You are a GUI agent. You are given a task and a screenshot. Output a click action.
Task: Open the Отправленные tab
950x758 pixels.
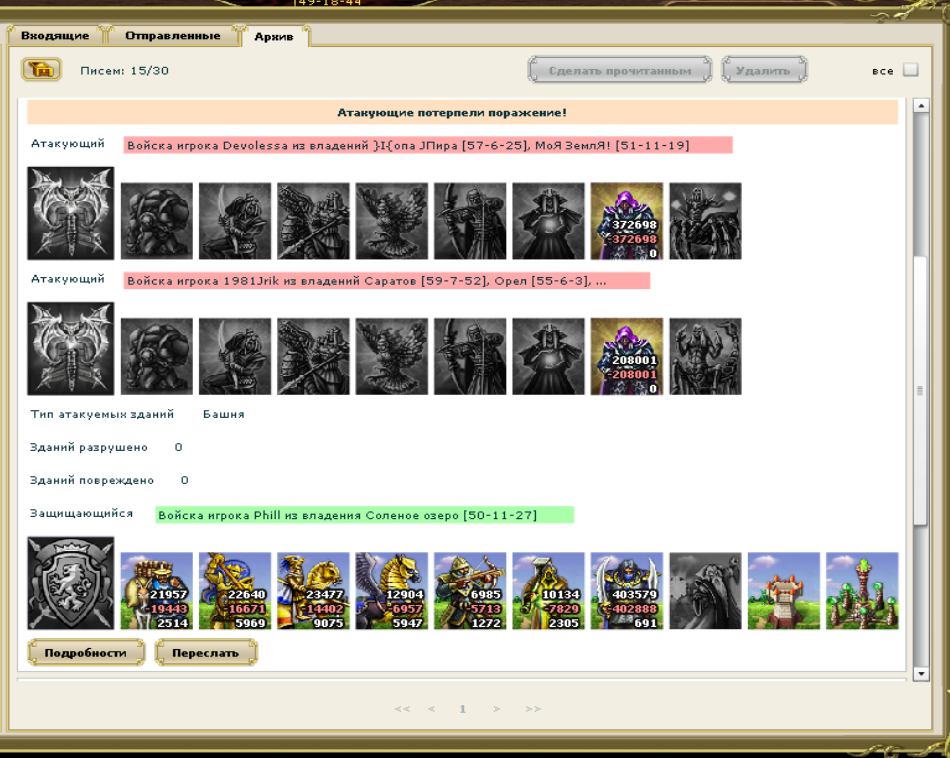[172, 36]
